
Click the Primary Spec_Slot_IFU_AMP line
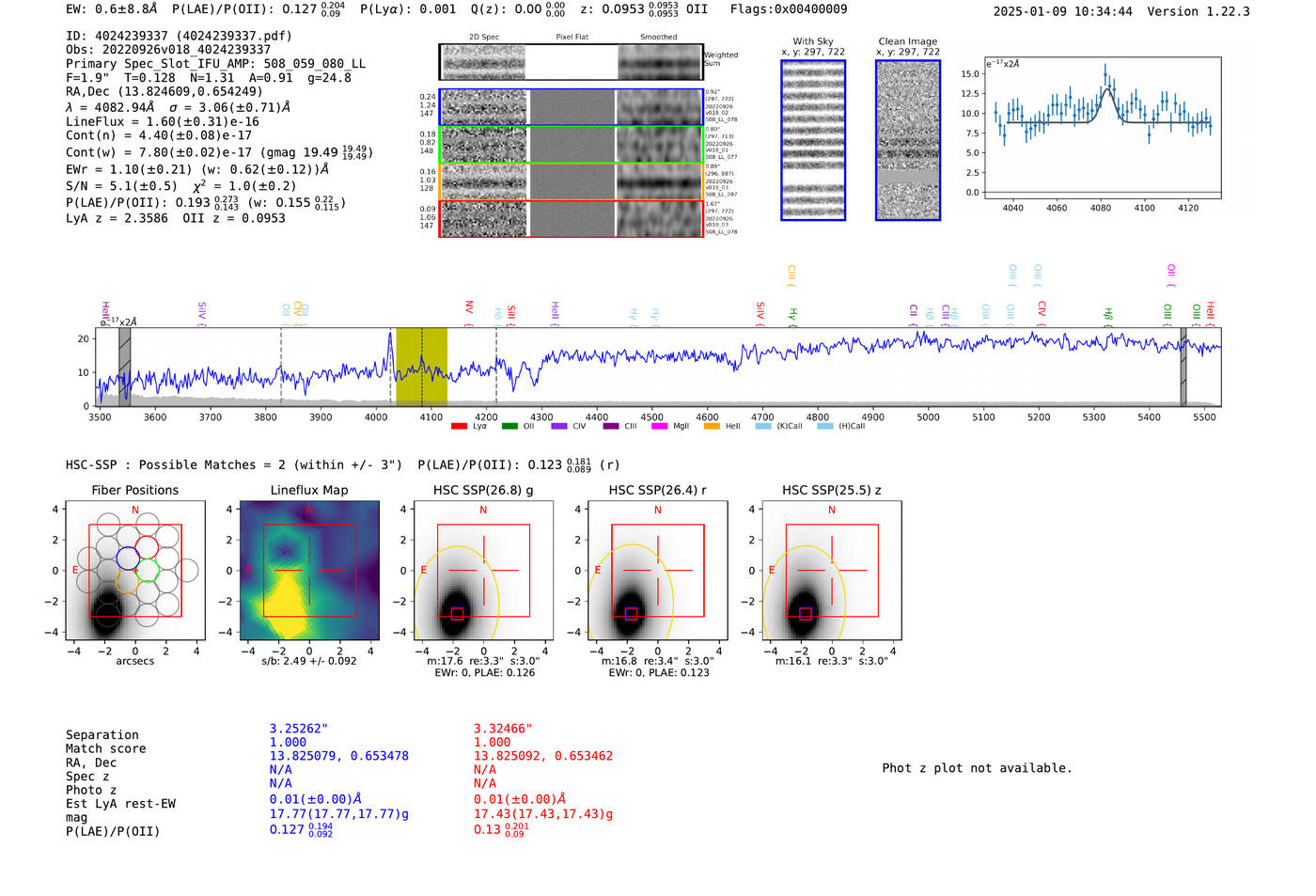click(x=216, y=64)
